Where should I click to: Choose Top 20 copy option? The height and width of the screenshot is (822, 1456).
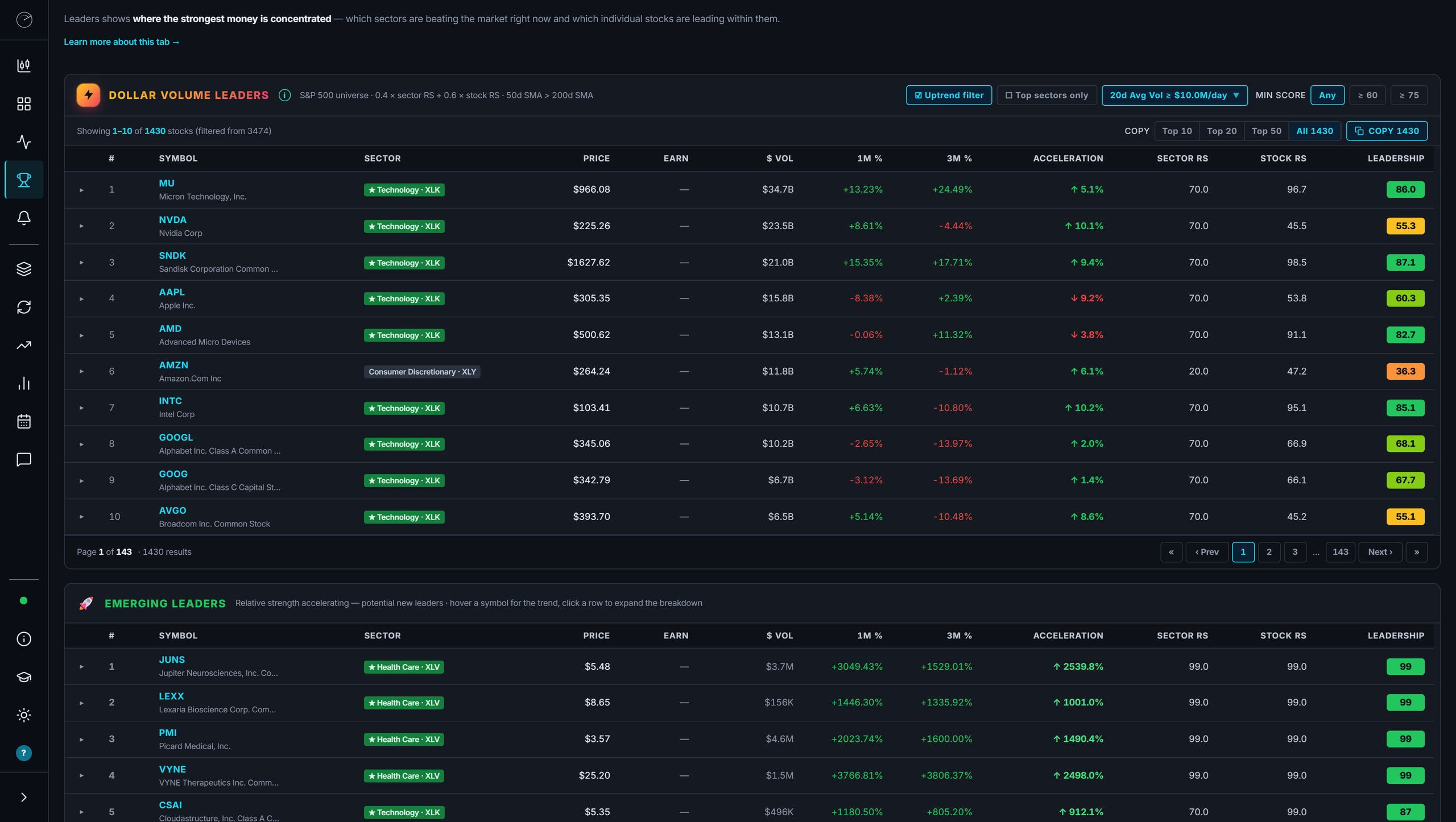click(x=1222, y=131)
